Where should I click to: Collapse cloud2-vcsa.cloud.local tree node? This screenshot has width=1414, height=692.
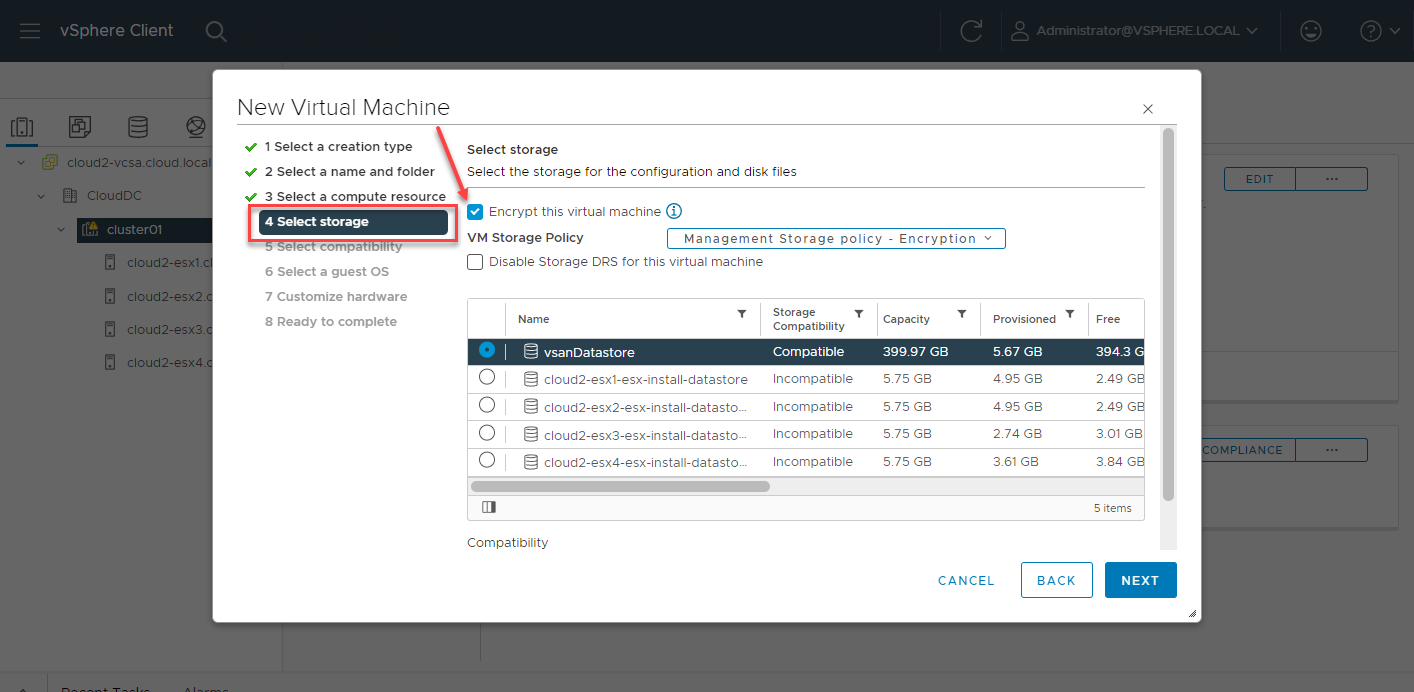pyautogui.click(x=22, y=162)
